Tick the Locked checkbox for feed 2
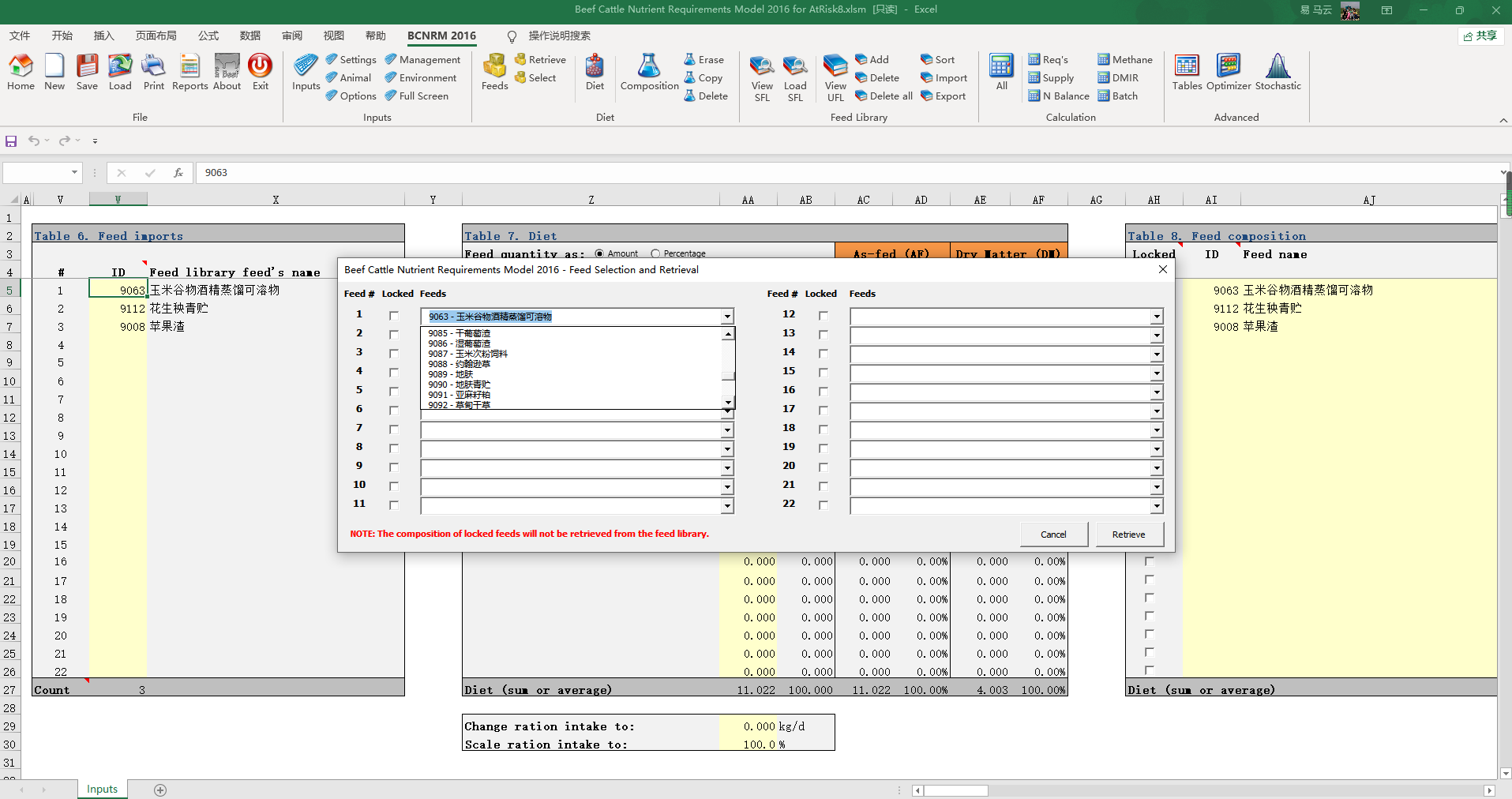1512x799 pixels. (394, 335)
